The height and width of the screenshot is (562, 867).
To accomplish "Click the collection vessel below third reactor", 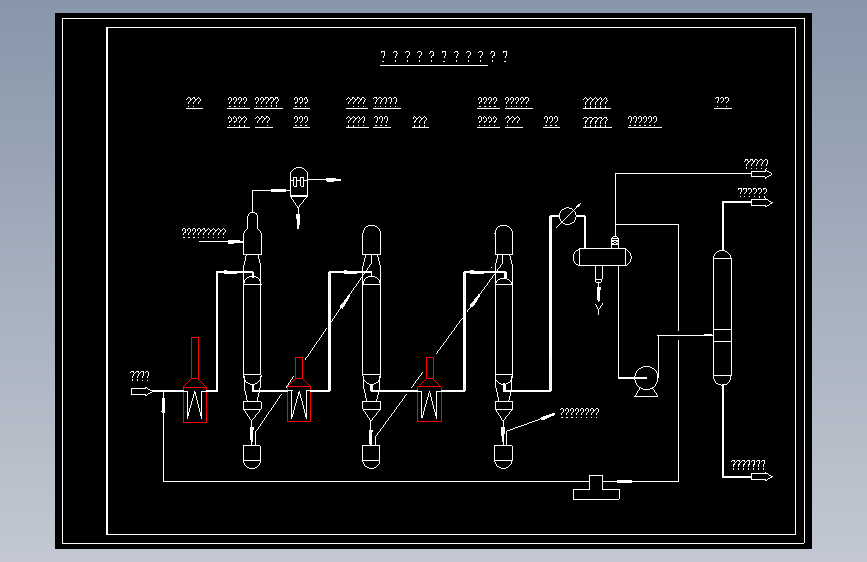I will pyautogui.click(x=503, y=457).
